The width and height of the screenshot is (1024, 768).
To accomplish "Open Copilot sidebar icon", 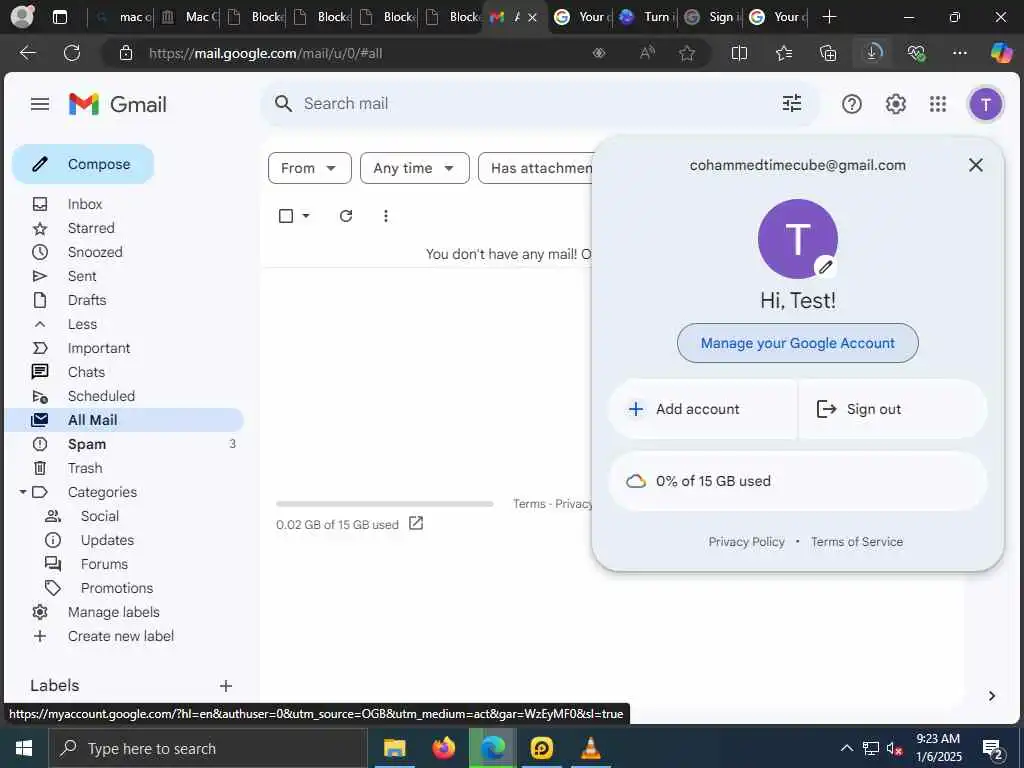I will tap(1001, 52).
